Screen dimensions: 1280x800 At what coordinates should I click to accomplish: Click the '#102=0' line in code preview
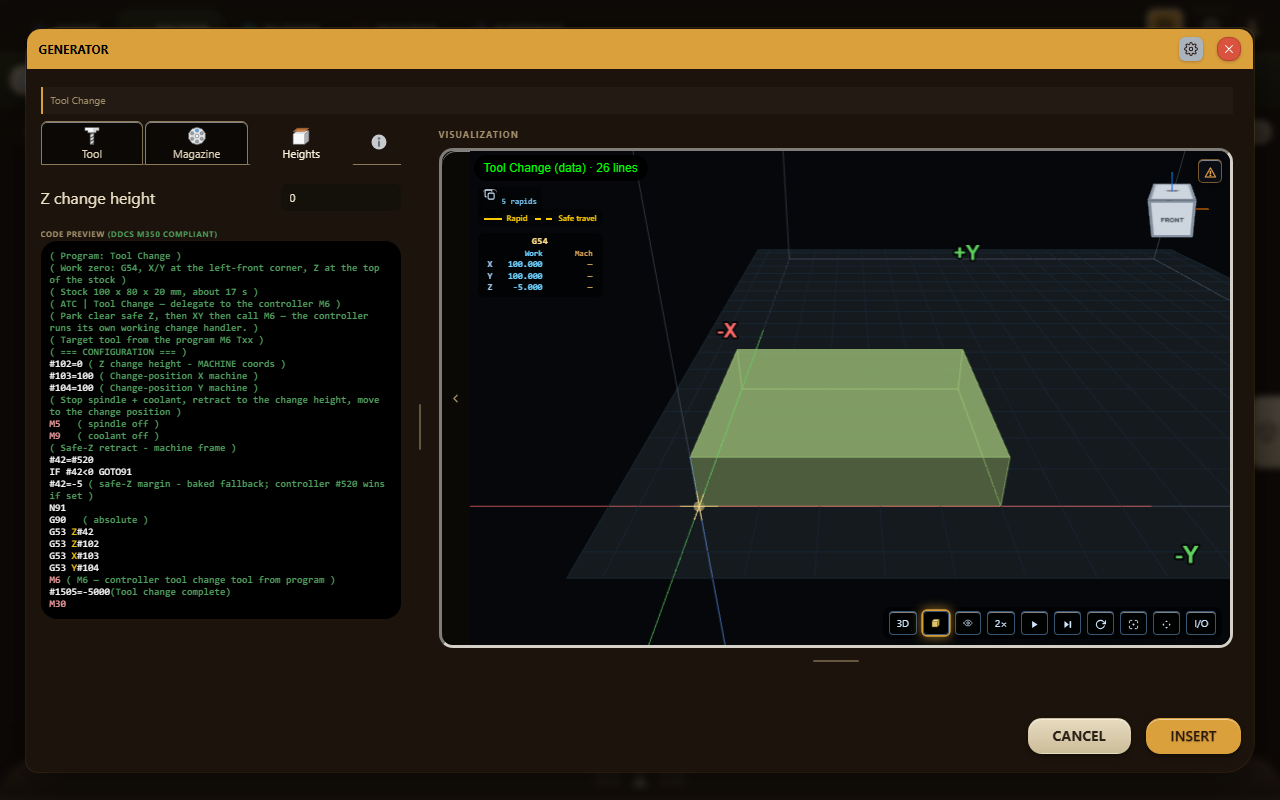click(167, 364)
